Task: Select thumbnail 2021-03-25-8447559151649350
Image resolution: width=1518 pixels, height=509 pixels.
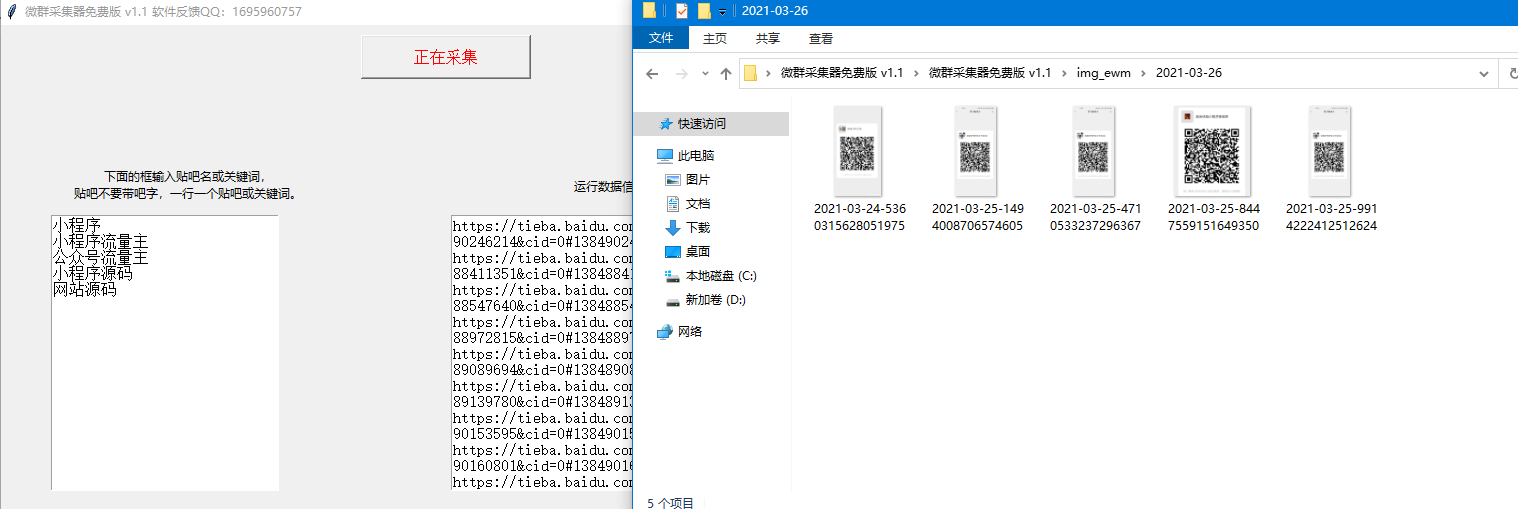Action: pyautogui.click(x=1213, y=151)
